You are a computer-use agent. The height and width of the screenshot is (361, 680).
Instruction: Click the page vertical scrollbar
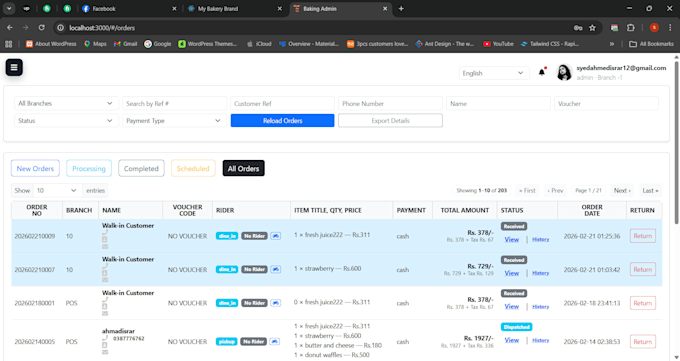677,143
